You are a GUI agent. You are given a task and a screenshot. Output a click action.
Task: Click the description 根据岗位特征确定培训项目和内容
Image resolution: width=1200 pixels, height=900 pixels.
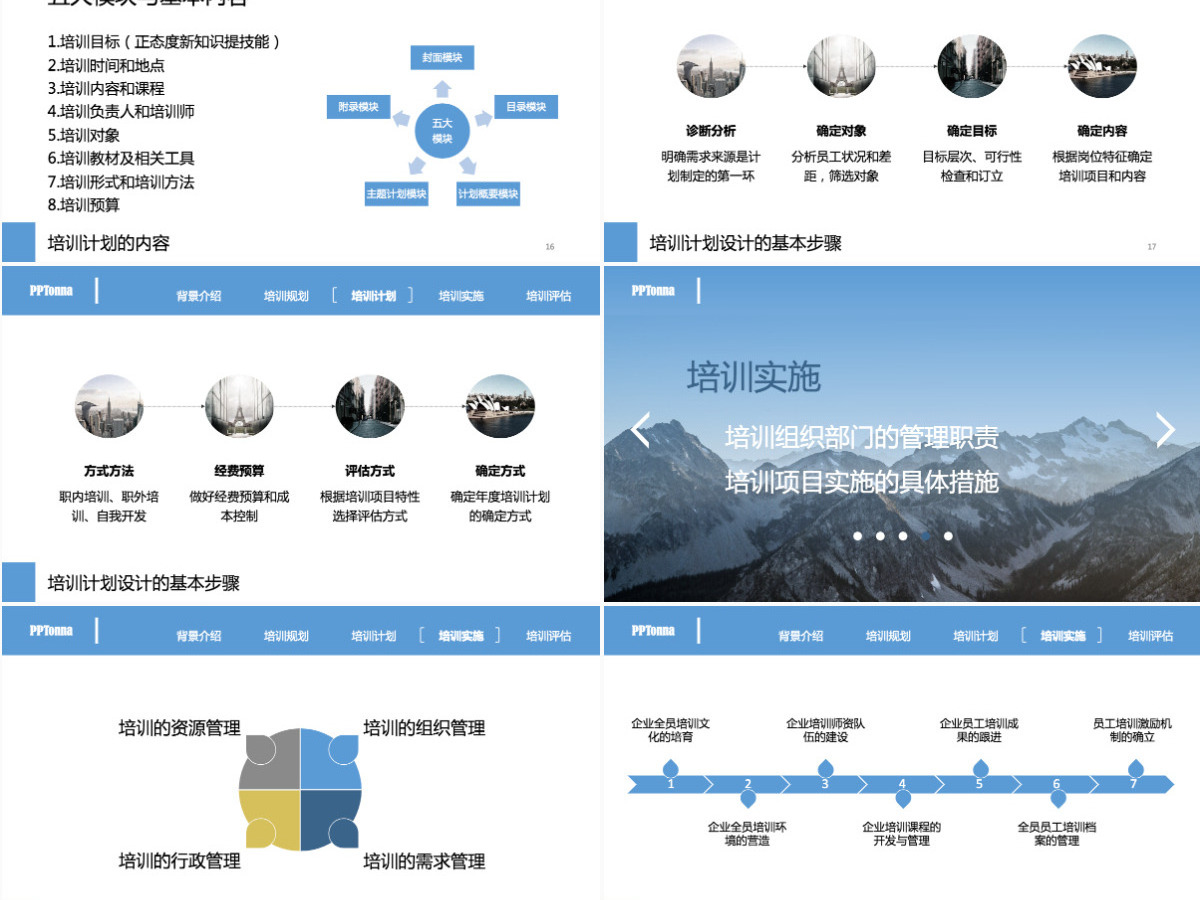pos(1102,166)
